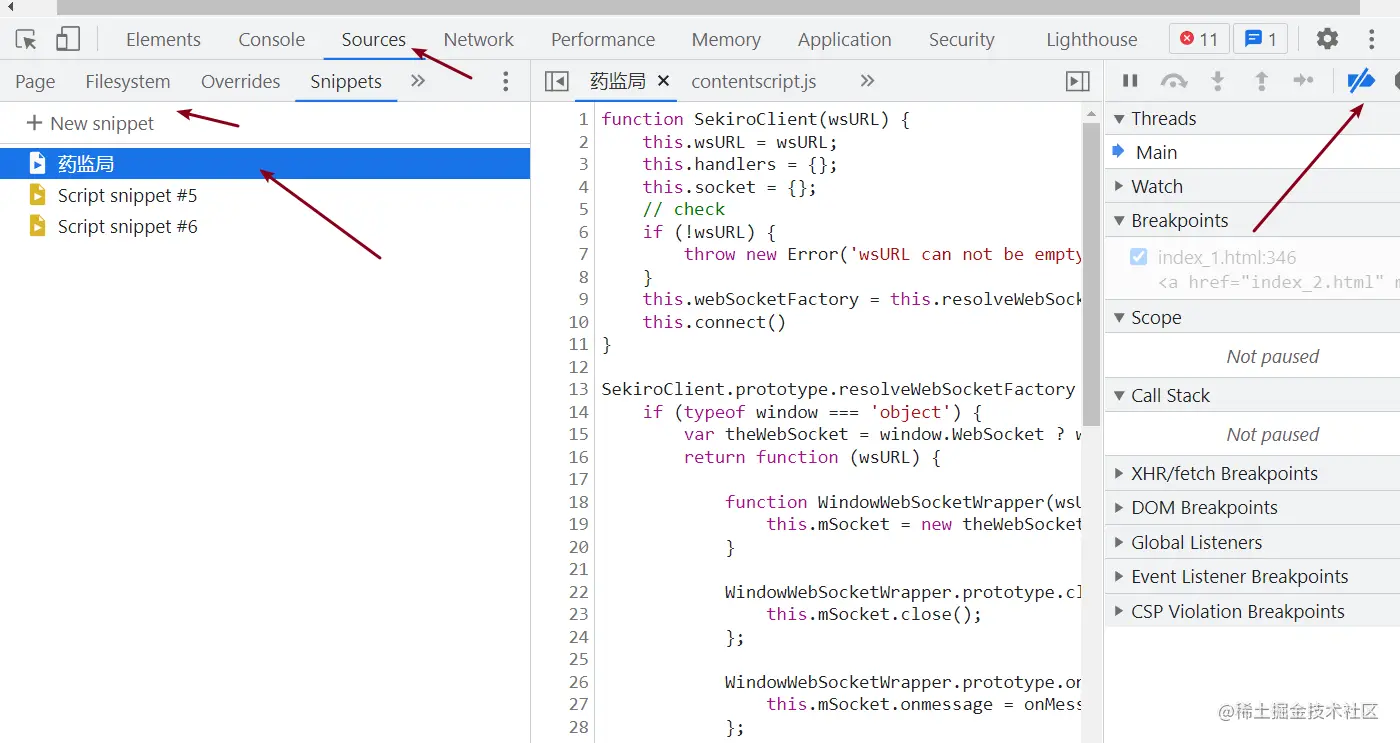The width and height of the screenshot is (1400, 743).
Task: Click the 药监局 snippet file icon
Action: point(38,163)
